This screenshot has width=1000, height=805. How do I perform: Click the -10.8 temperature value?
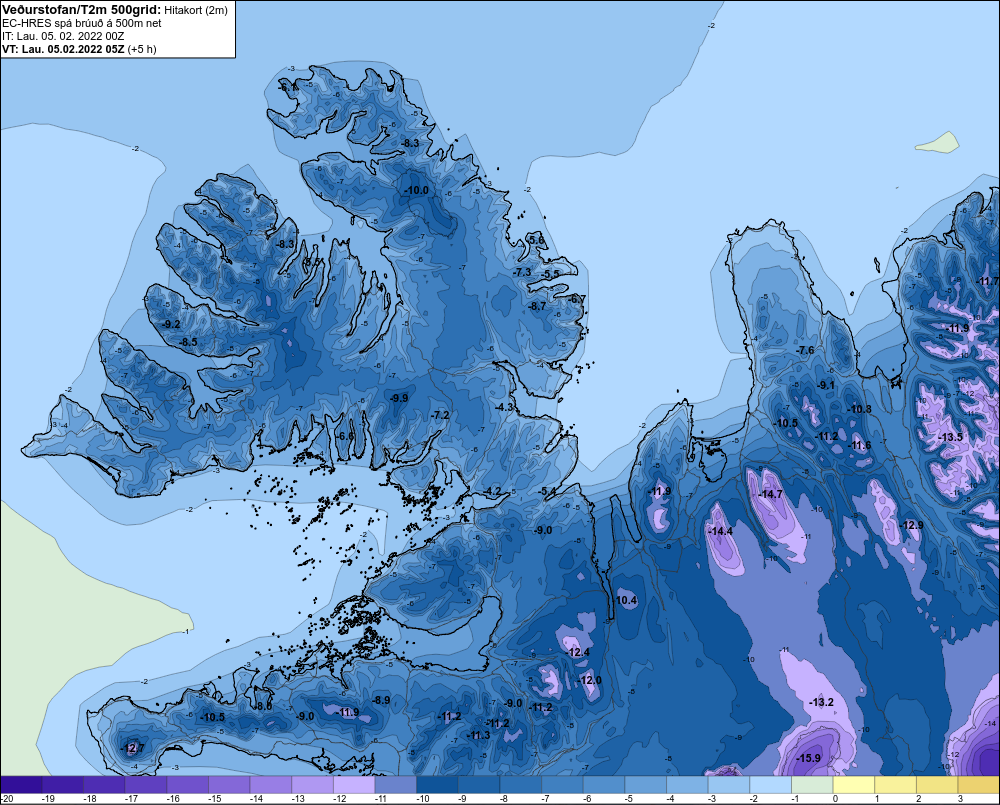tap(859, 409)
